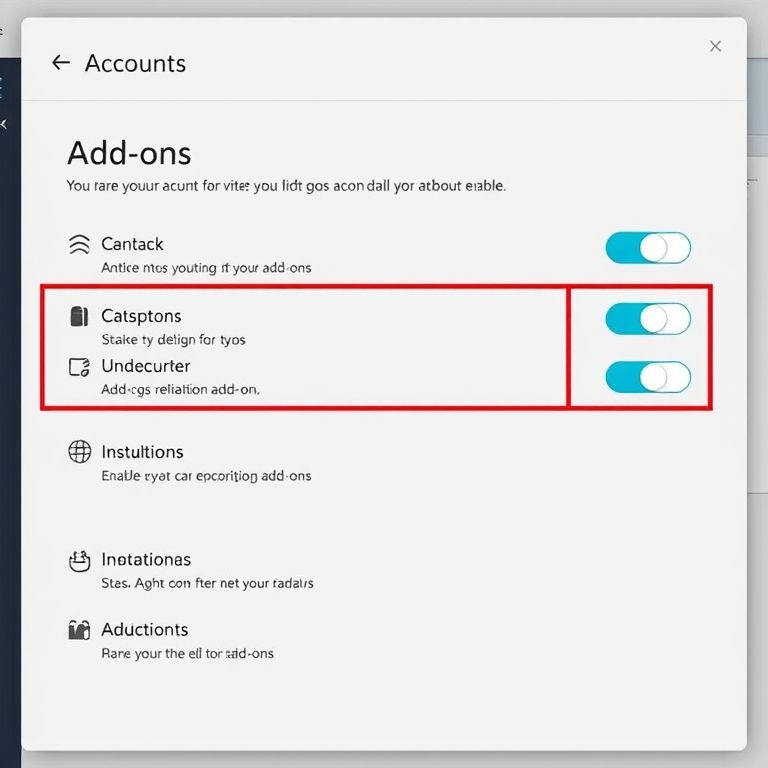Viewport: 768px width, 768px height.
Task: Go back using the arrow beside Accounts
Action: click(x=61, y=63)
